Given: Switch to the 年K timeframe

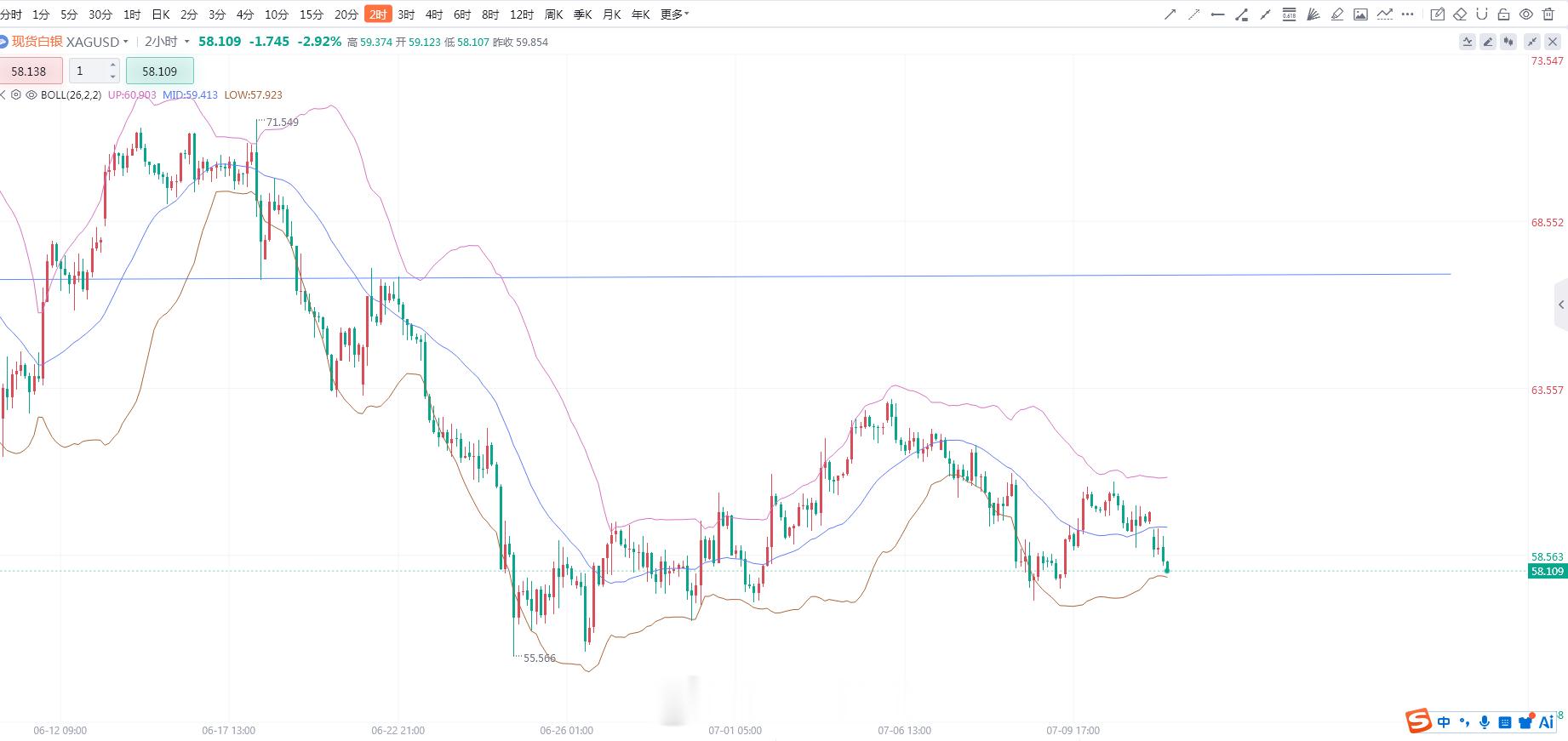Looking at the screenshot, I should click(x=640, y=14).
